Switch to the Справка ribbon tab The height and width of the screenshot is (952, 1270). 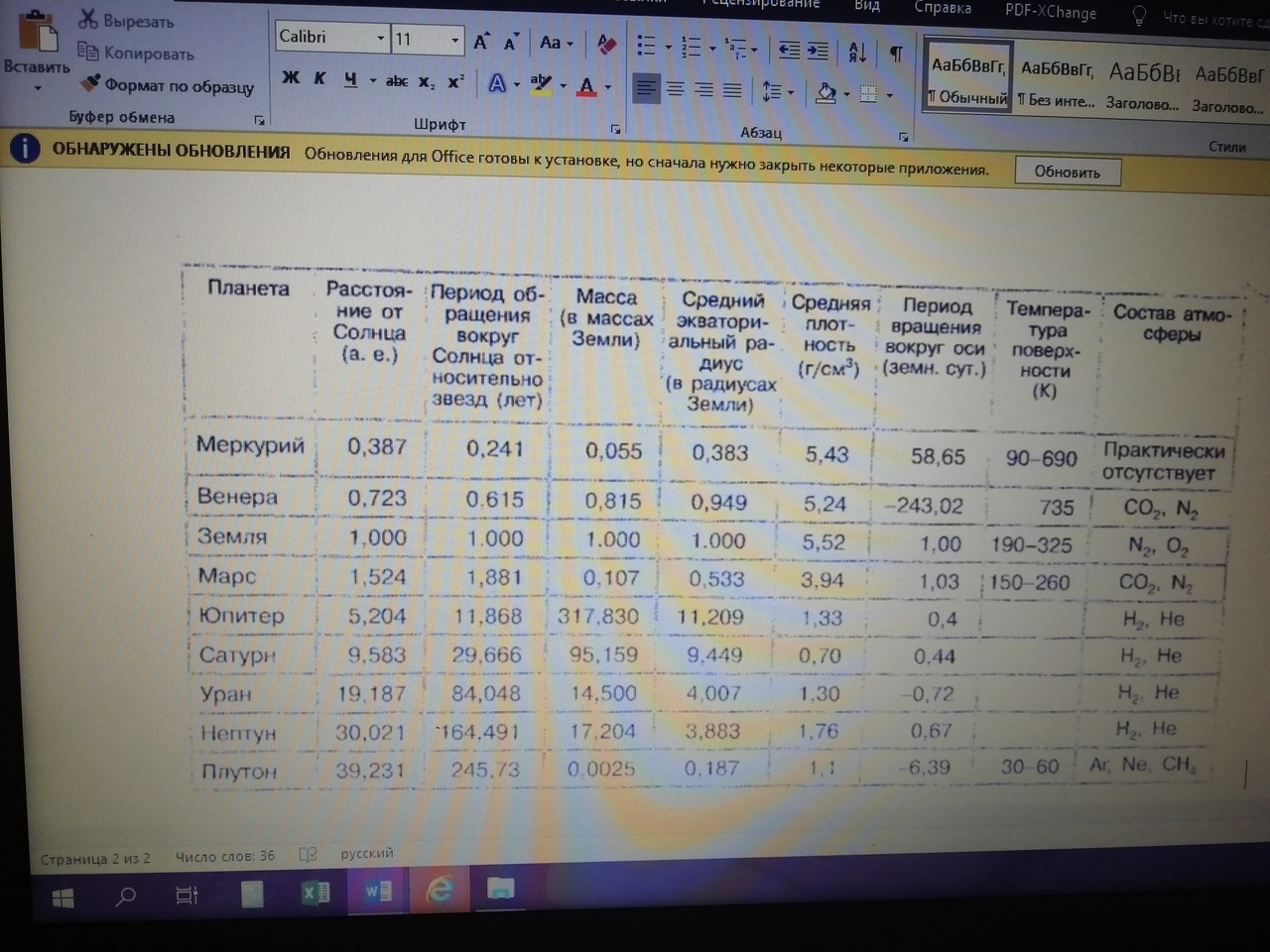[943, 8]
